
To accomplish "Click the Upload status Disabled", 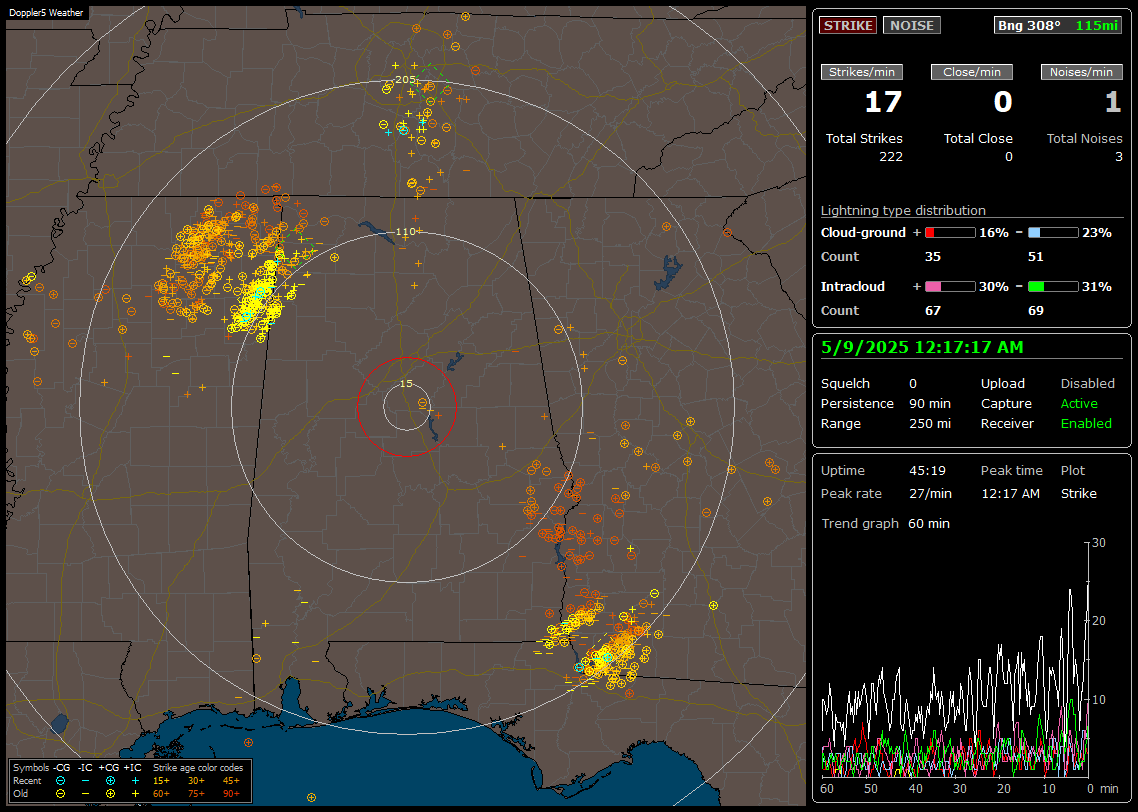I will coord(1087,384).
